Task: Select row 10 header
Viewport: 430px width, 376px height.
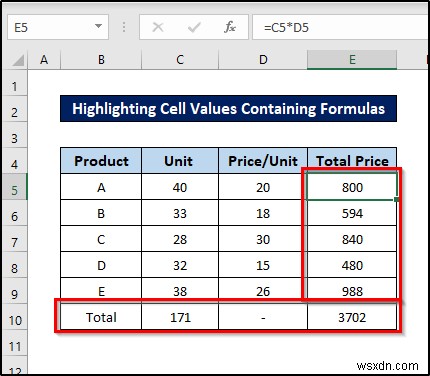Action: pos(15,320)
